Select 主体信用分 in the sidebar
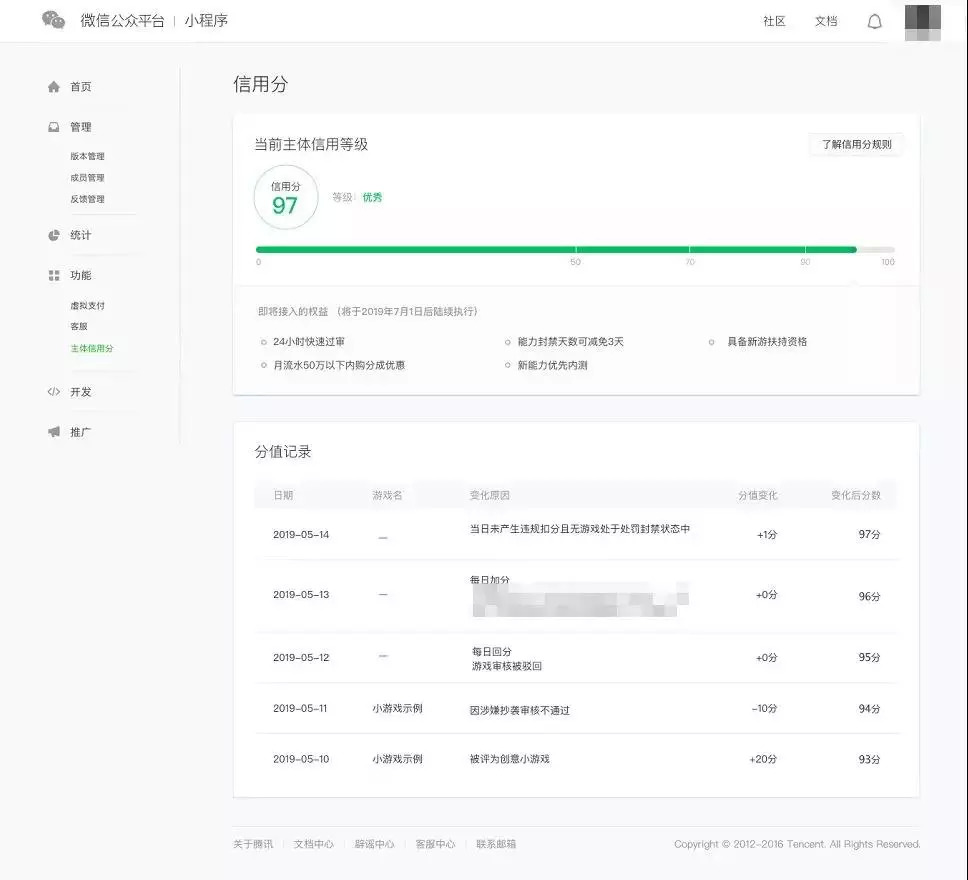Viewport: 968px width, 880px height. pos(92,348)
